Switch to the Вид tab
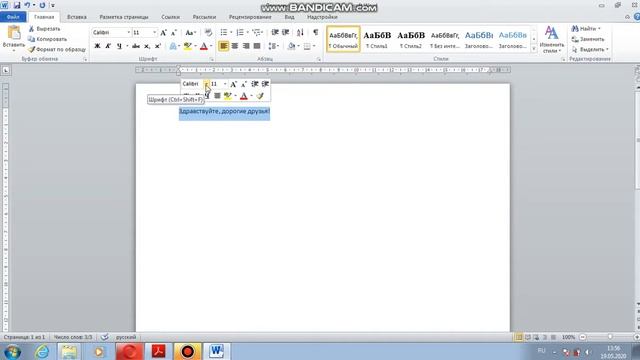The width and height of the screenshot is (640, 360). pos(289,17)
